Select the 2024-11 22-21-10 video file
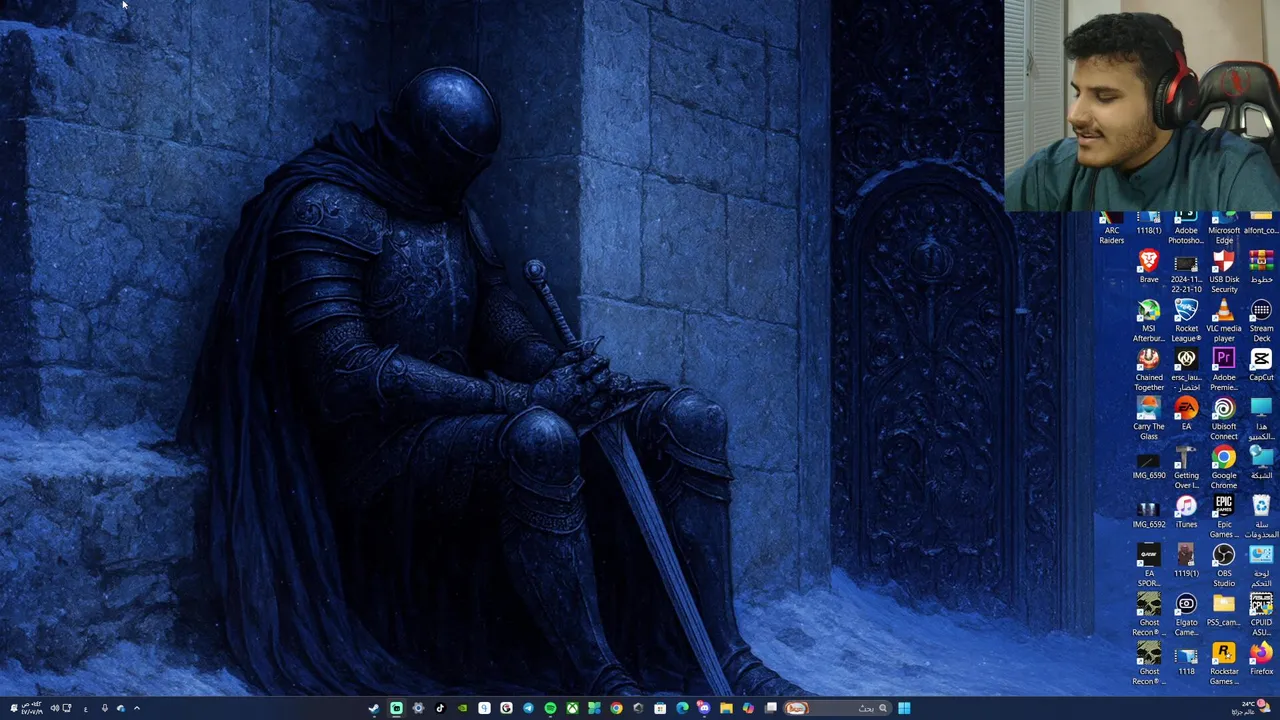The height and width of the screenshot is (720, 1280). point(1186,272)
